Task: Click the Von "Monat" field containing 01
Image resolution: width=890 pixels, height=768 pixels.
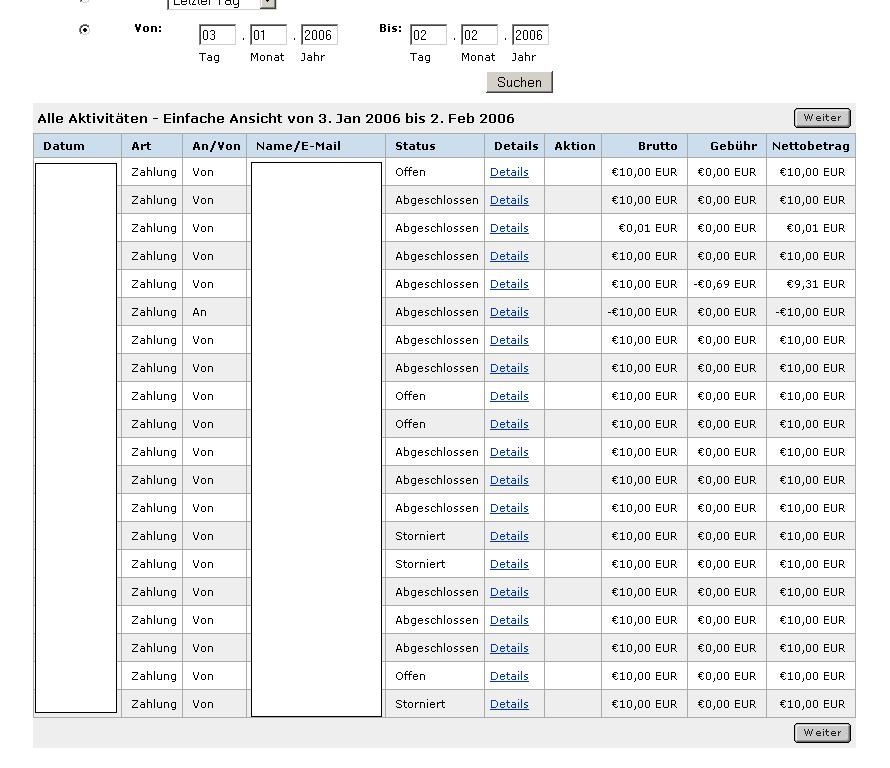Action: [x=268, y=36]
